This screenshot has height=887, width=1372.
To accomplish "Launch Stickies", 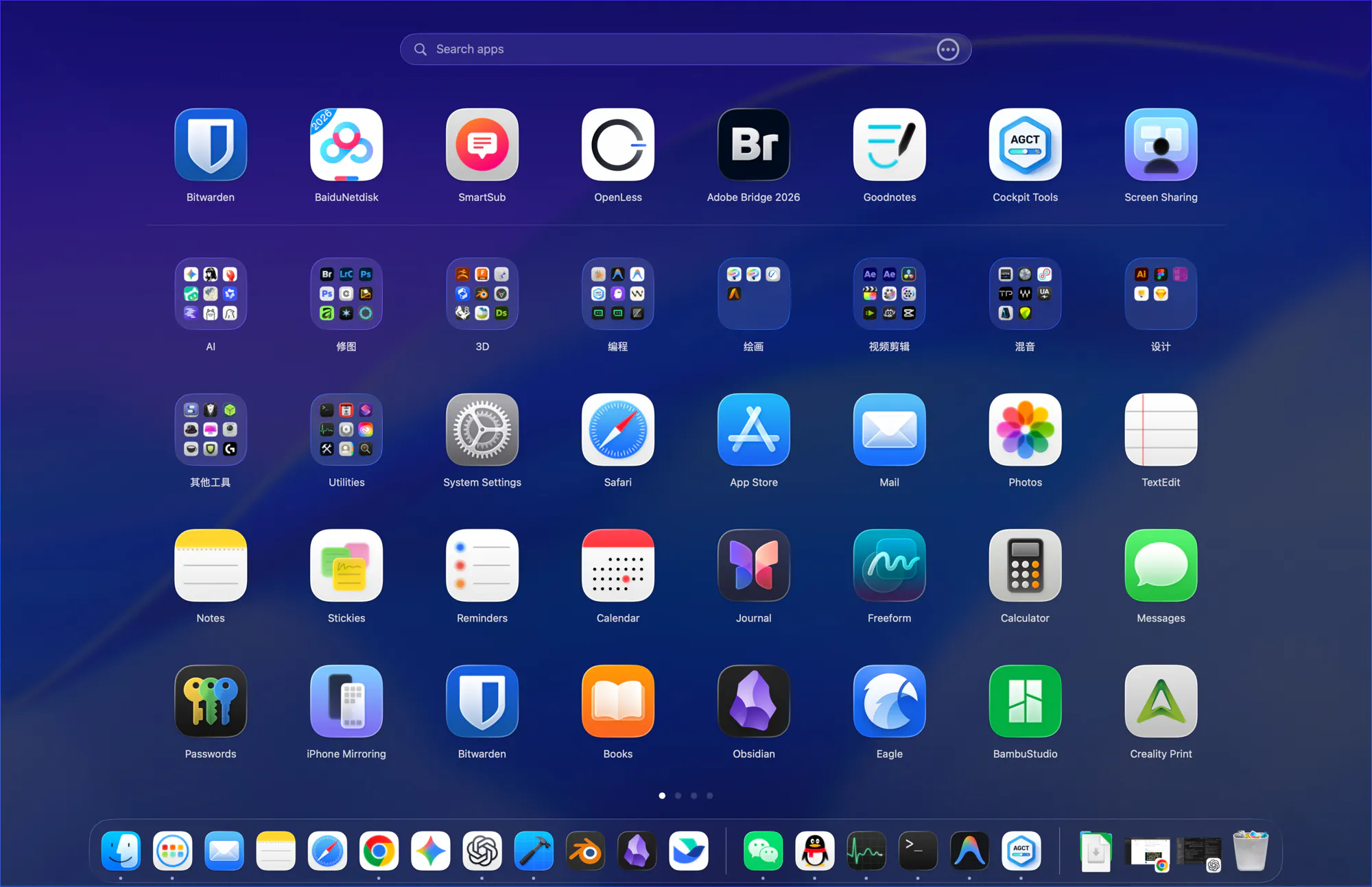I will pyautogui.click(x=346, y=565).
